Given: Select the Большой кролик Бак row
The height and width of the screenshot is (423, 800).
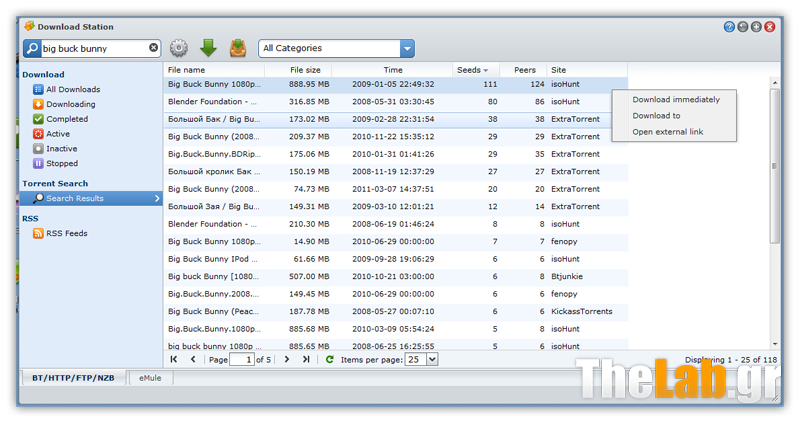Looking at the screenshot, I should click(396, 171).
